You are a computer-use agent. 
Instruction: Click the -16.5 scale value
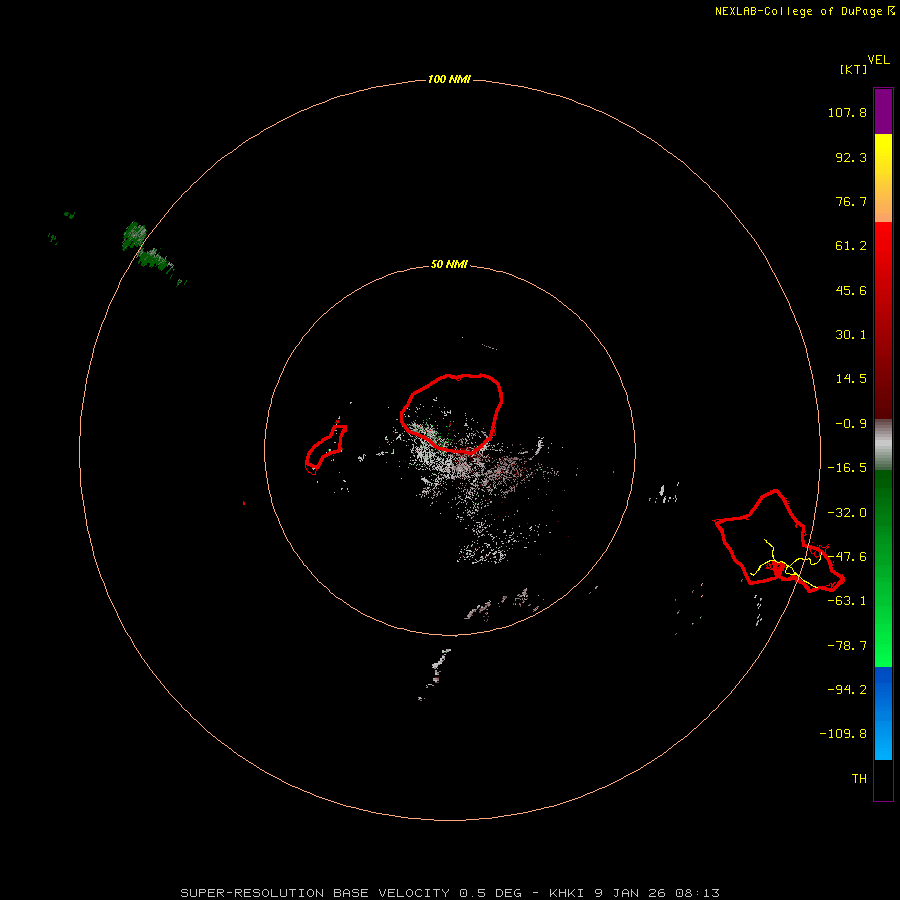click(x=847, y=468)
